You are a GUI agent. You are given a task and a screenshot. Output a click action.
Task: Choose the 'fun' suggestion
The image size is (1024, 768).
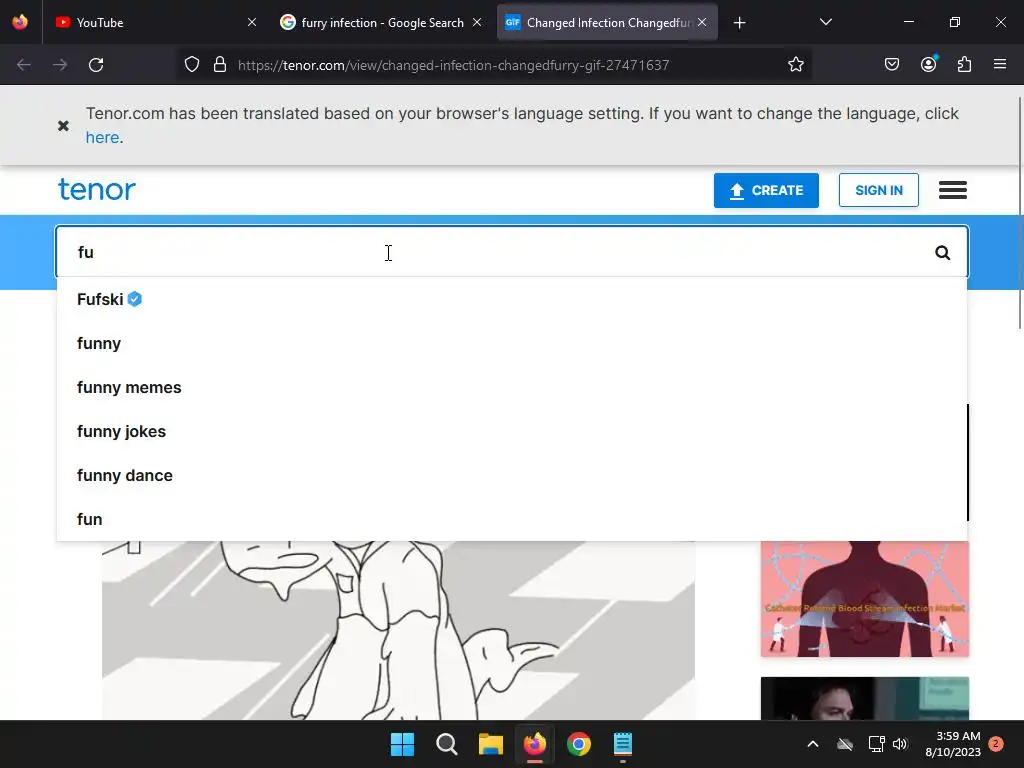point(511,519)
